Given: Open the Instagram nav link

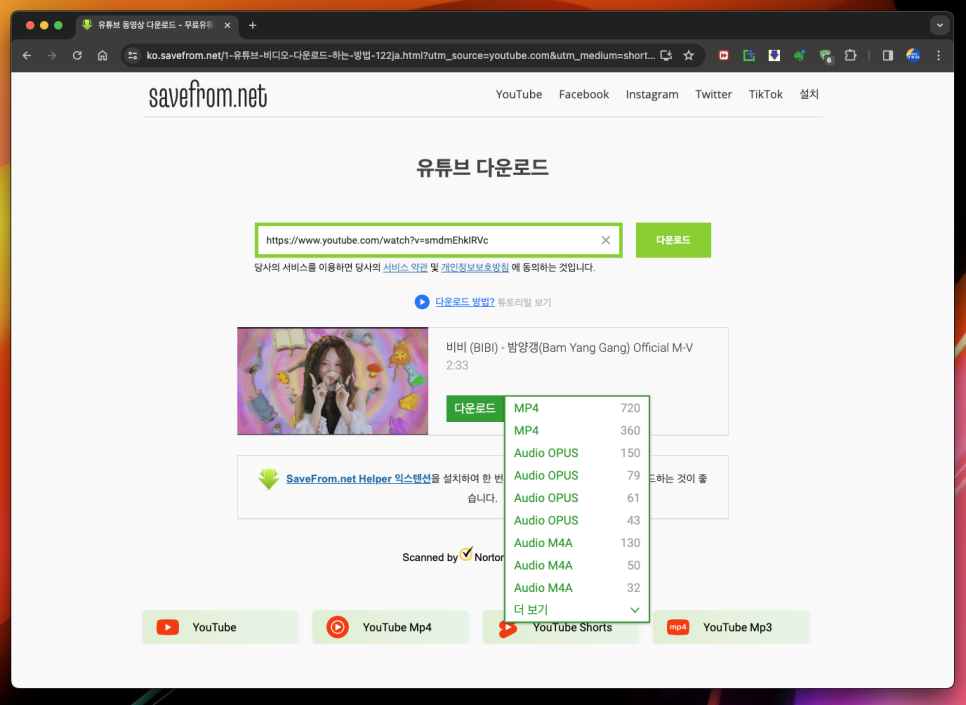Looking at the screenshot, I should (652, 94).
